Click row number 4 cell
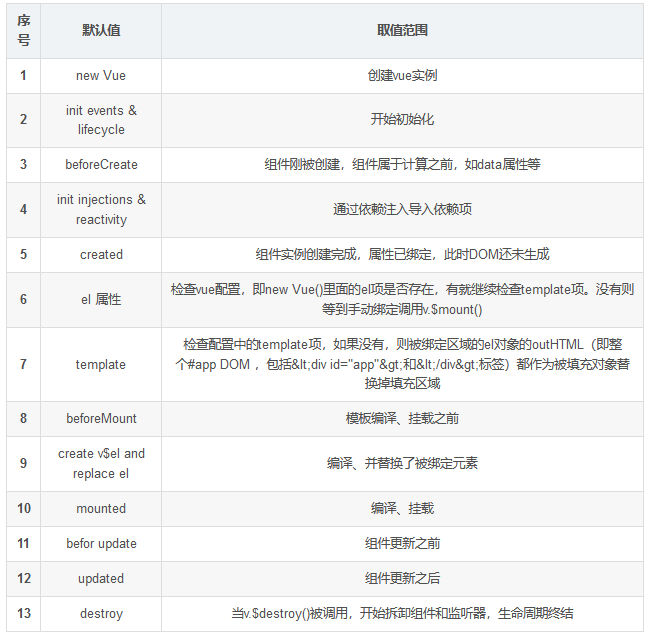 [24, 210]
